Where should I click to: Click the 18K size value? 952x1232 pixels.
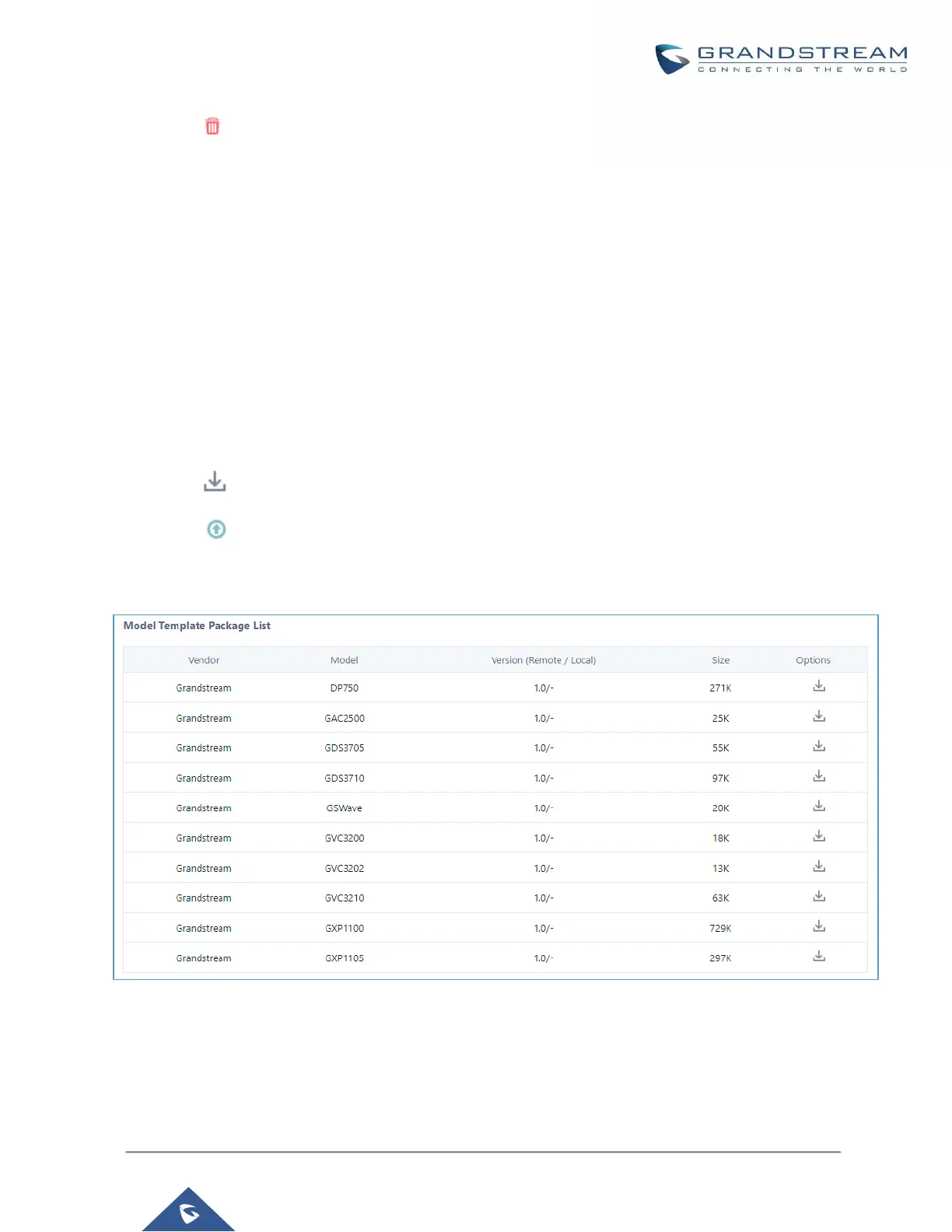[x=721, y=838]
